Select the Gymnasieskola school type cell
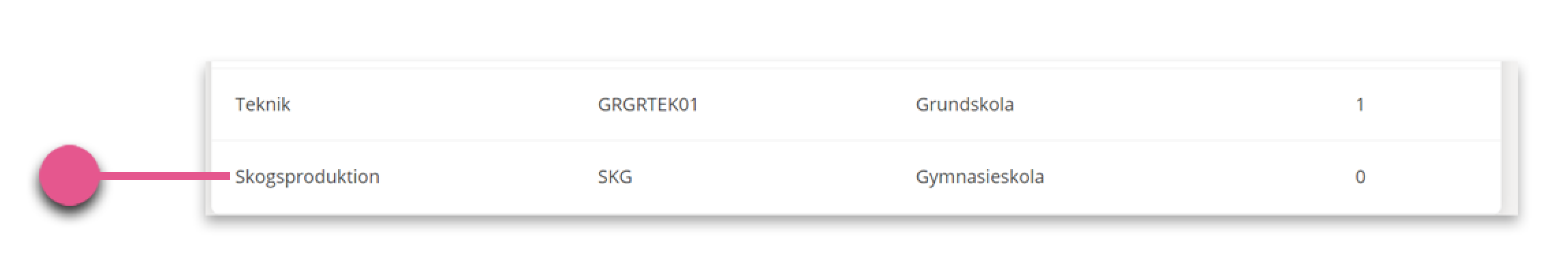The height and width of the screenshot is (266, 1568). click(x=979, y=177)
